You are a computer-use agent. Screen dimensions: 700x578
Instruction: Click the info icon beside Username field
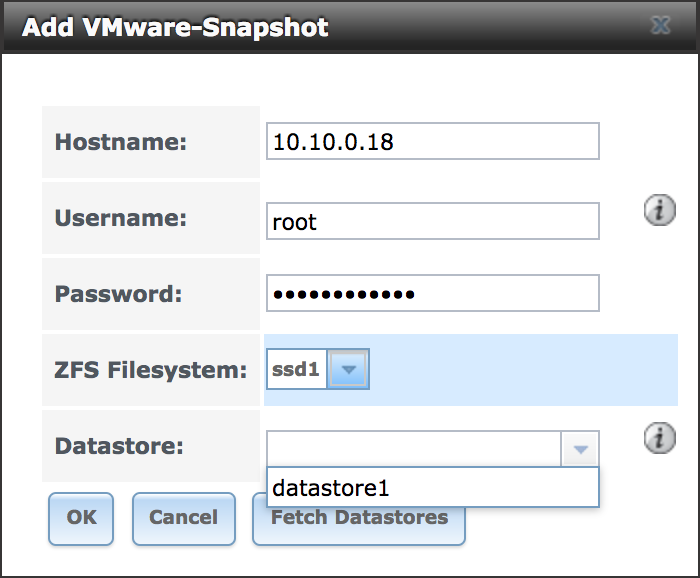click(659, 210)
